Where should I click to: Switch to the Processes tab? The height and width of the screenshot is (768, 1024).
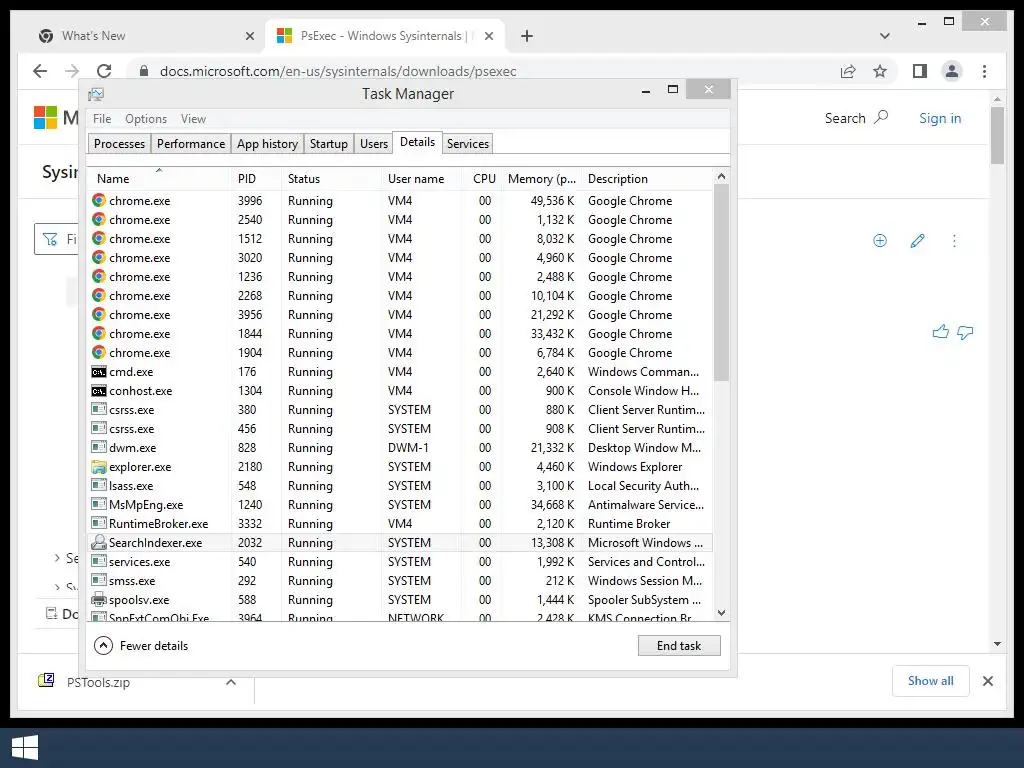point(119,144)
